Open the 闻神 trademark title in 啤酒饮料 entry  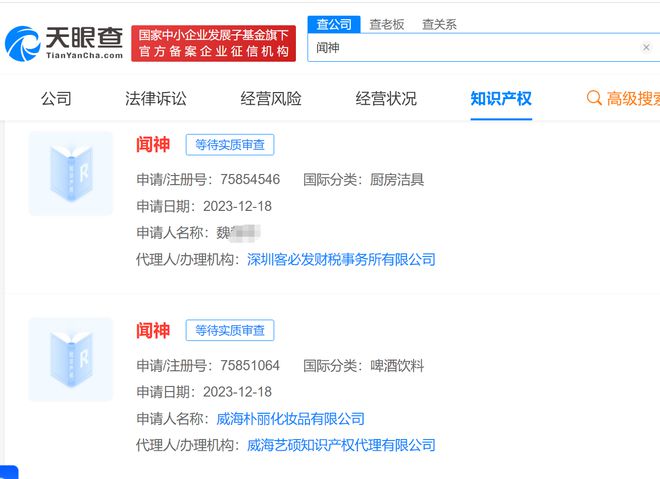[153, 330]
